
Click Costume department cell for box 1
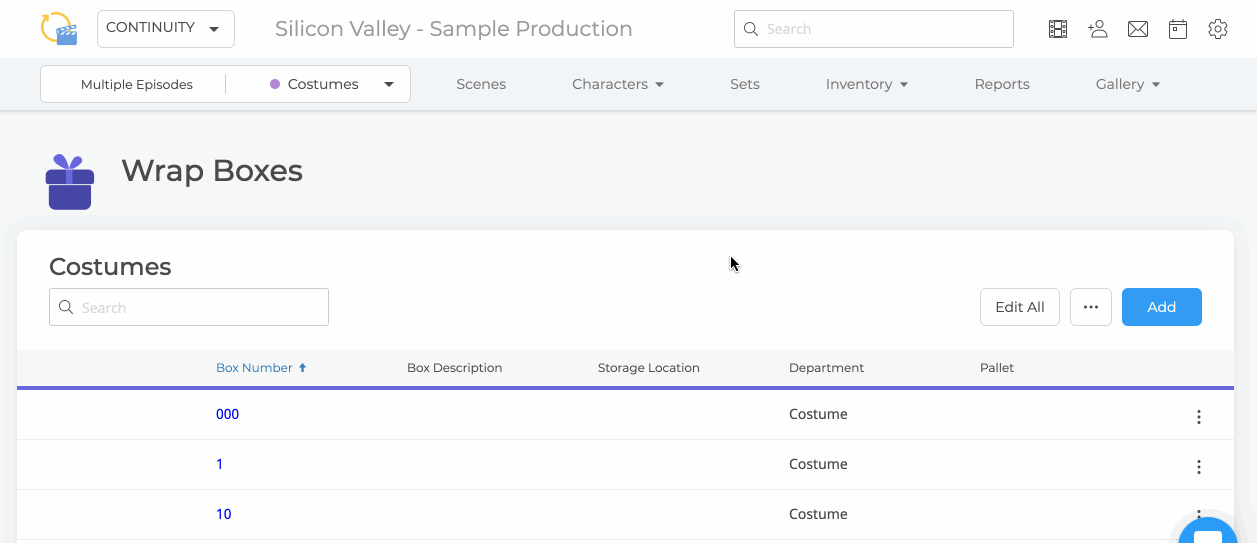818,464
